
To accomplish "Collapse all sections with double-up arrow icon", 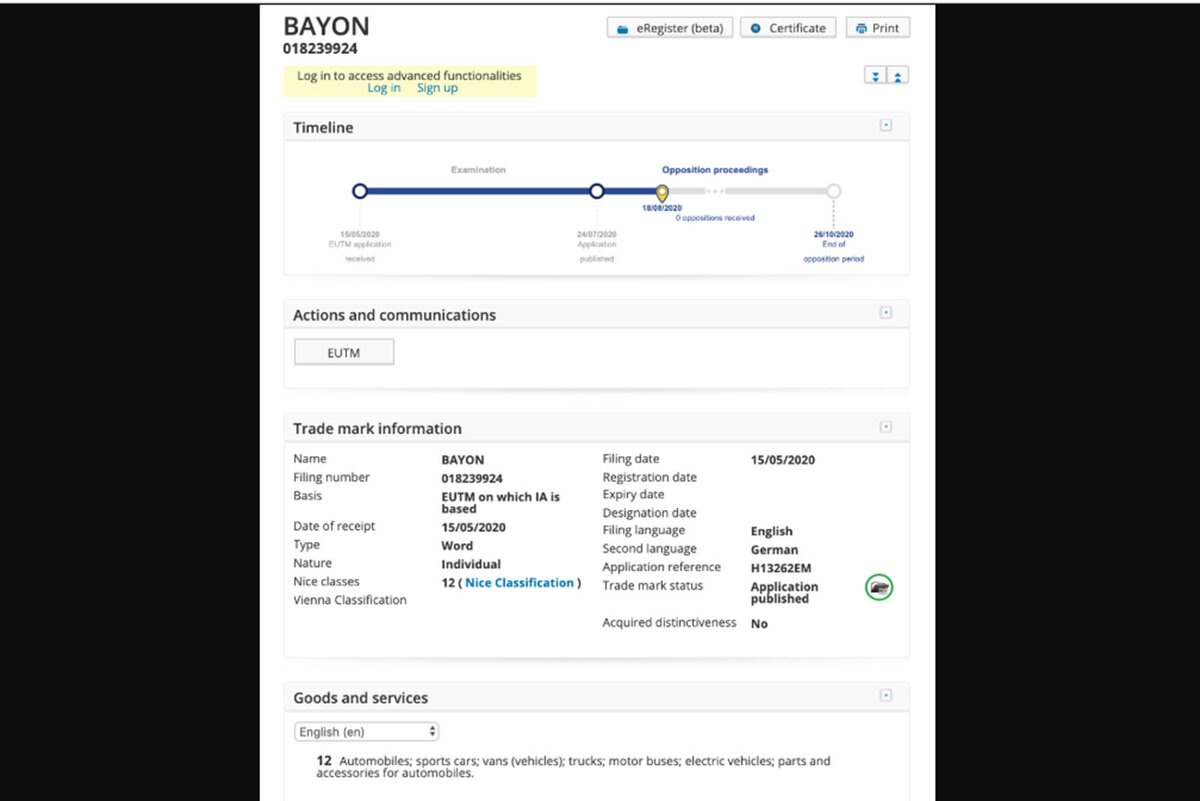I will [898, 76].
